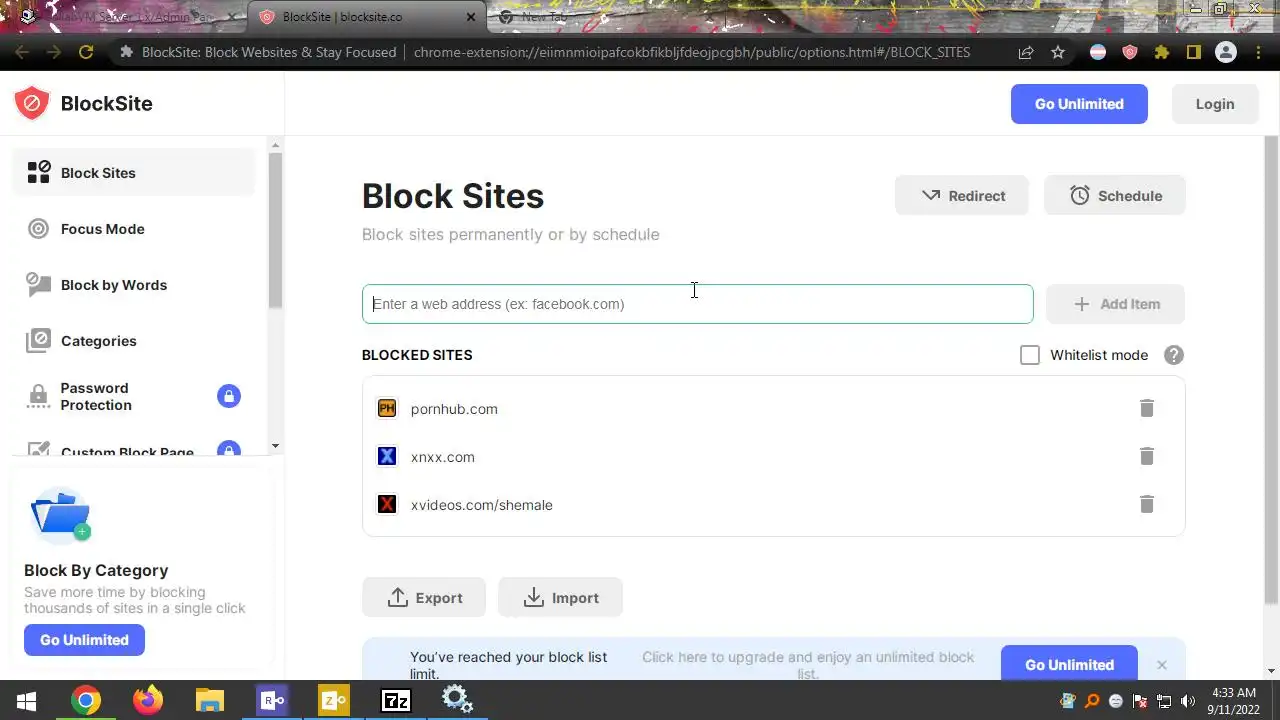Open the settings gear app in taskbar
The width and height of the screenshot is (1280, 720).
[457, 700]
